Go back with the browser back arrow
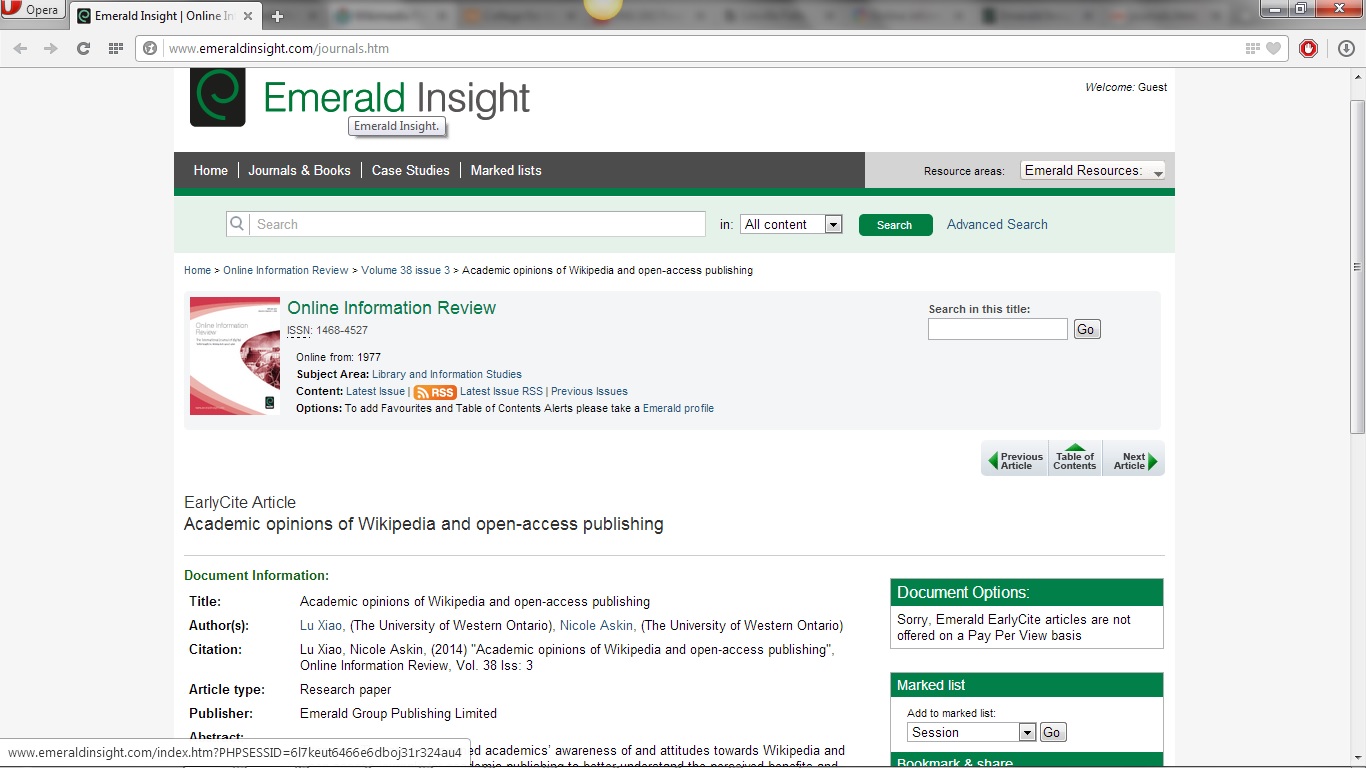1366x768 pixels. [20, 48]
